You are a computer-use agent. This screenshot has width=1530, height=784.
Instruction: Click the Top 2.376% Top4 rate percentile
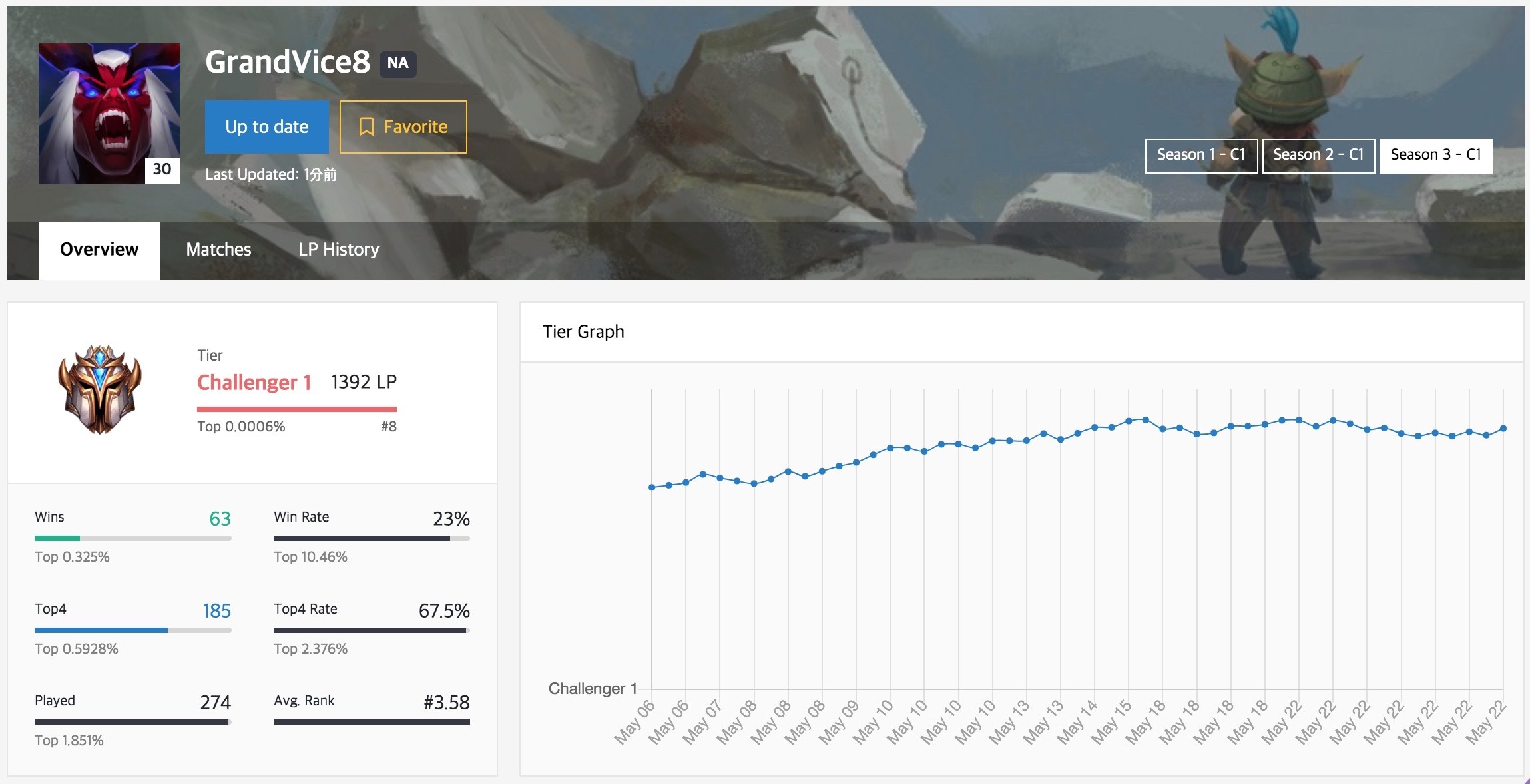click(x=311, y=649)
